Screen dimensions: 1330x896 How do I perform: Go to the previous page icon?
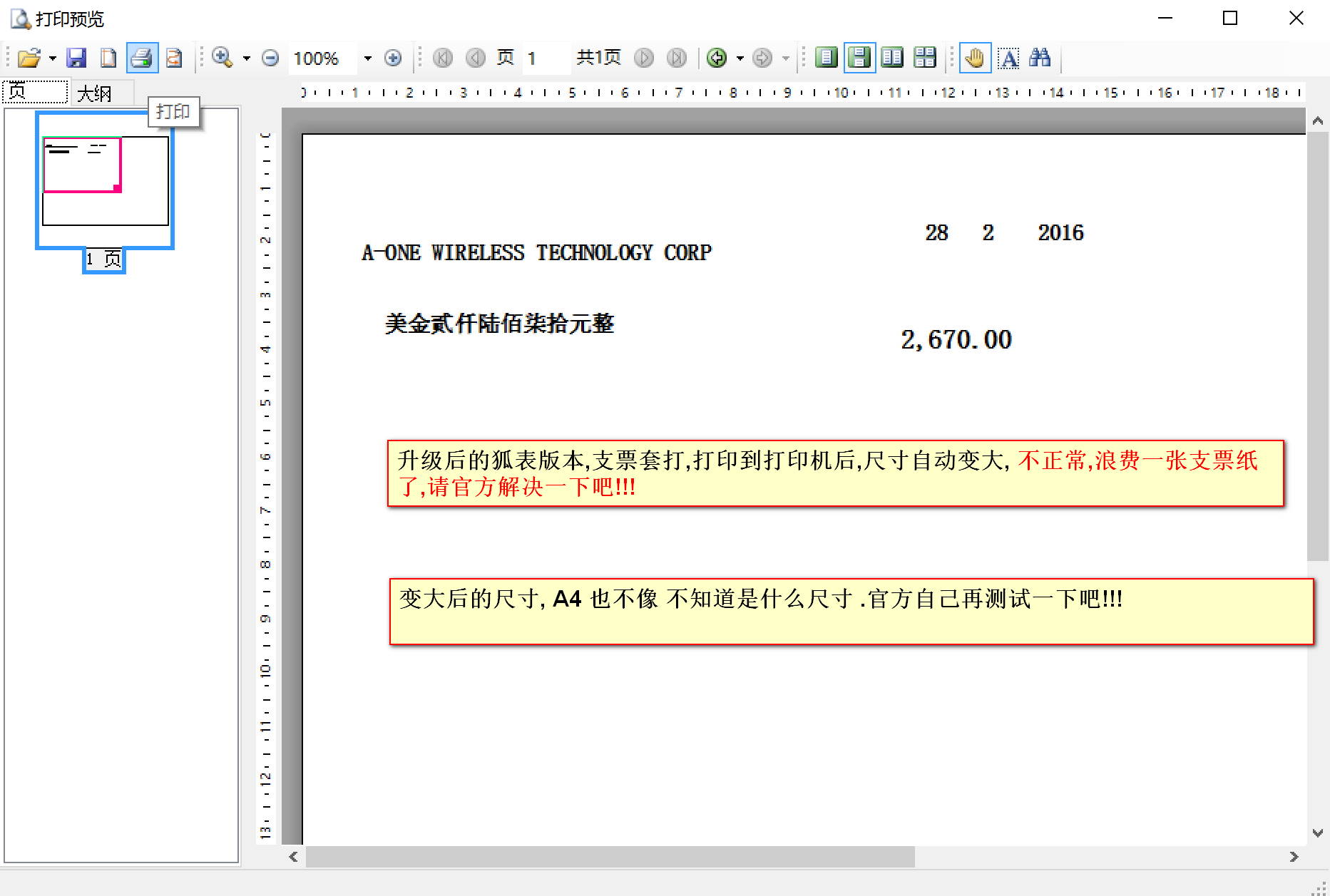pyautogui.click(x=476, y=58)
